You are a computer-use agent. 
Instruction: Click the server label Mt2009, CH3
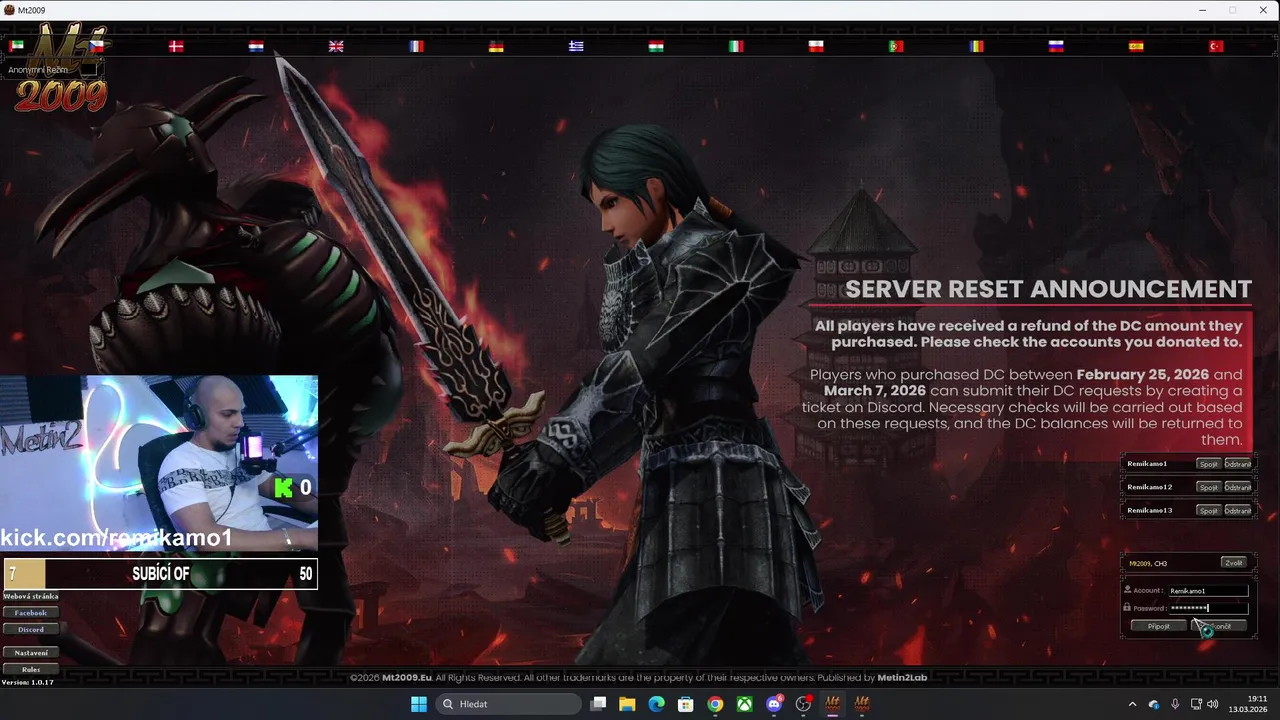(x=1148, y=563)
